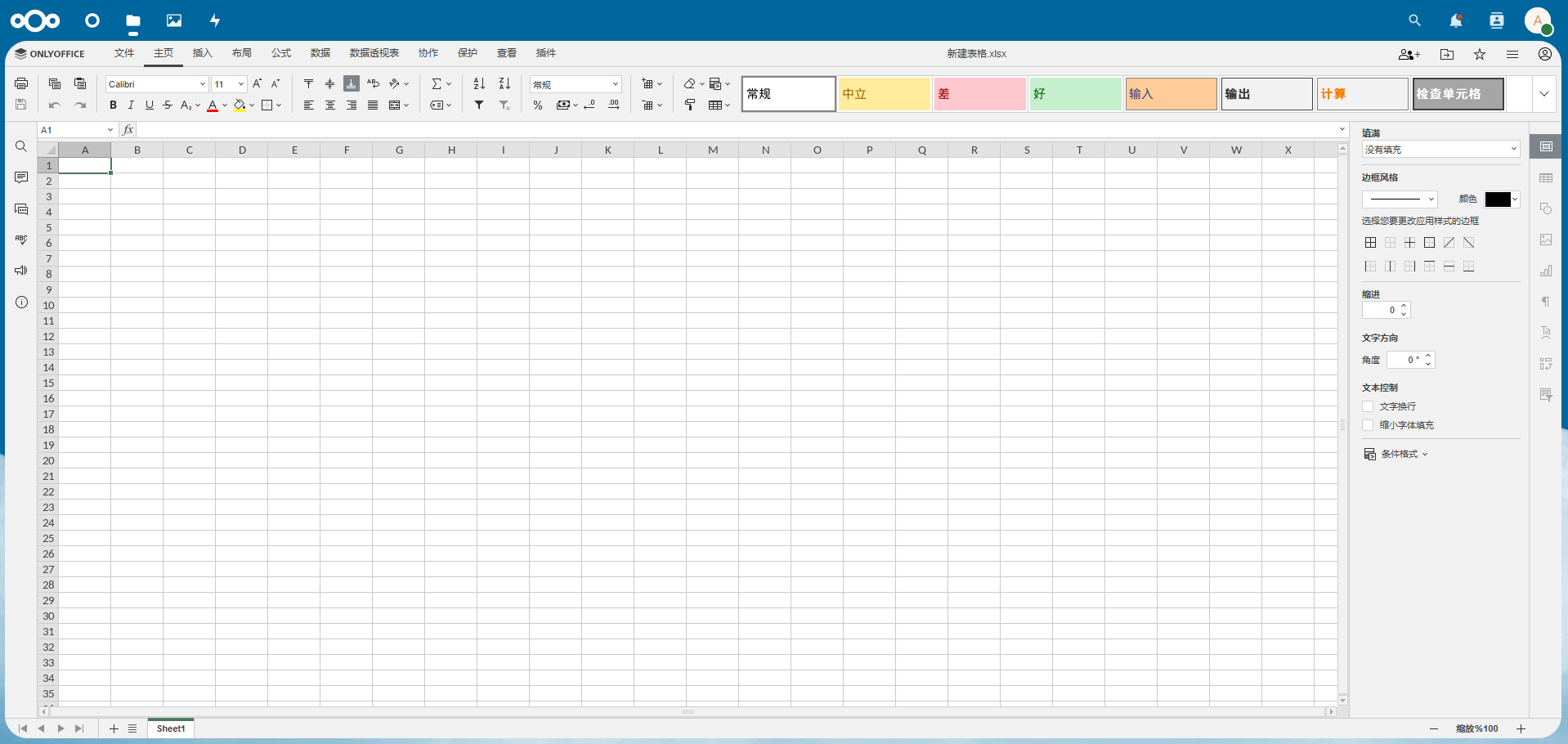Apply the 常规 cell style
Image resolution: width=1568 pixels, height=744 pixels.
point(789,94)
